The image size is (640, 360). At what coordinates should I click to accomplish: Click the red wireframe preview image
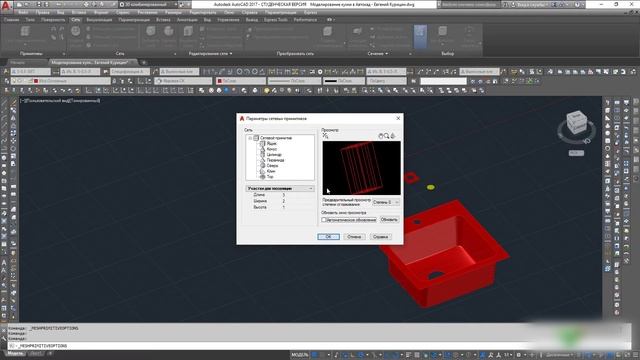[x=361, y=168]
